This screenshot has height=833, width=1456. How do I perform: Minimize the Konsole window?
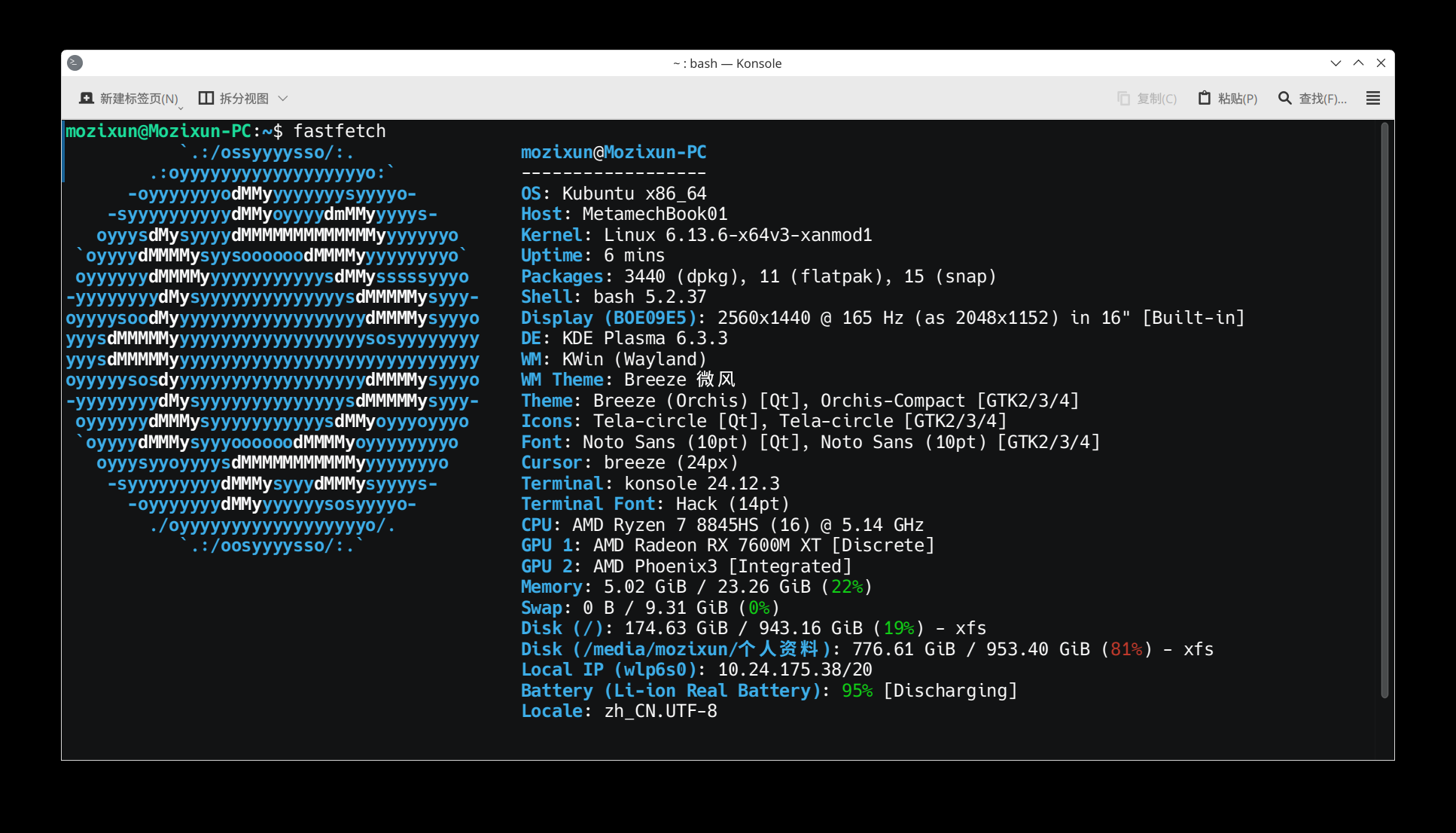(x=1336, y=63)
